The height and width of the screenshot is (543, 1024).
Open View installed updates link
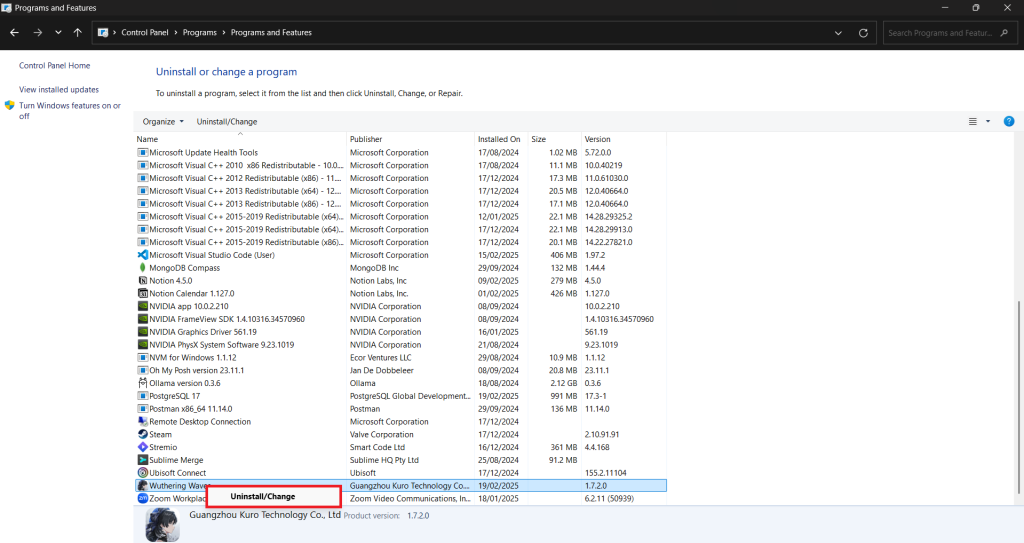[59, 90]
